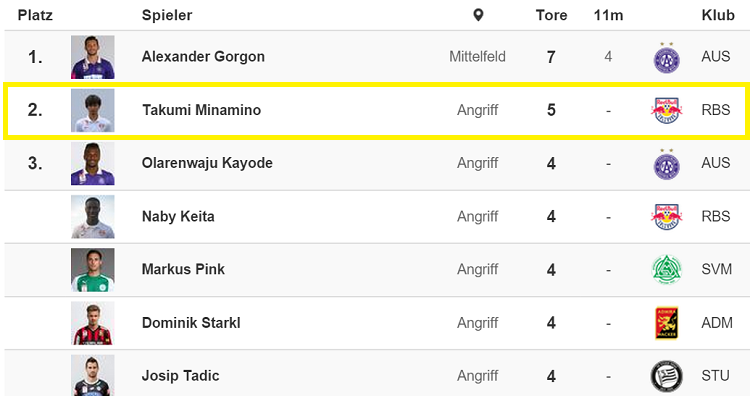Open Dominik Starkl player name link
The height and width of the screenshot is (396, 750).
pyautogui.click(x=191, y=323)
